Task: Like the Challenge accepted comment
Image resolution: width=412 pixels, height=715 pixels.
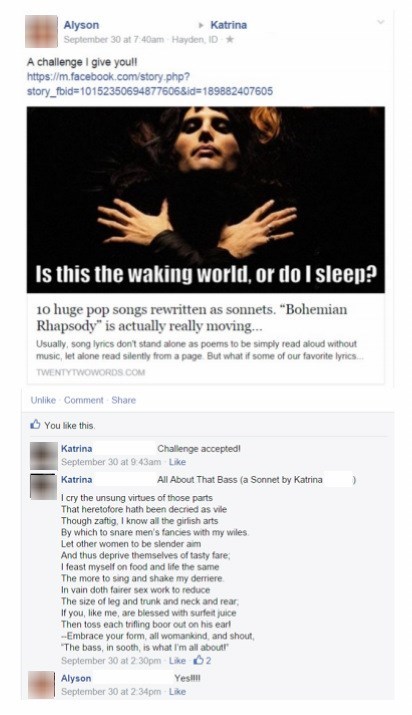Action: pyautogui.click(x=177, y=462)
